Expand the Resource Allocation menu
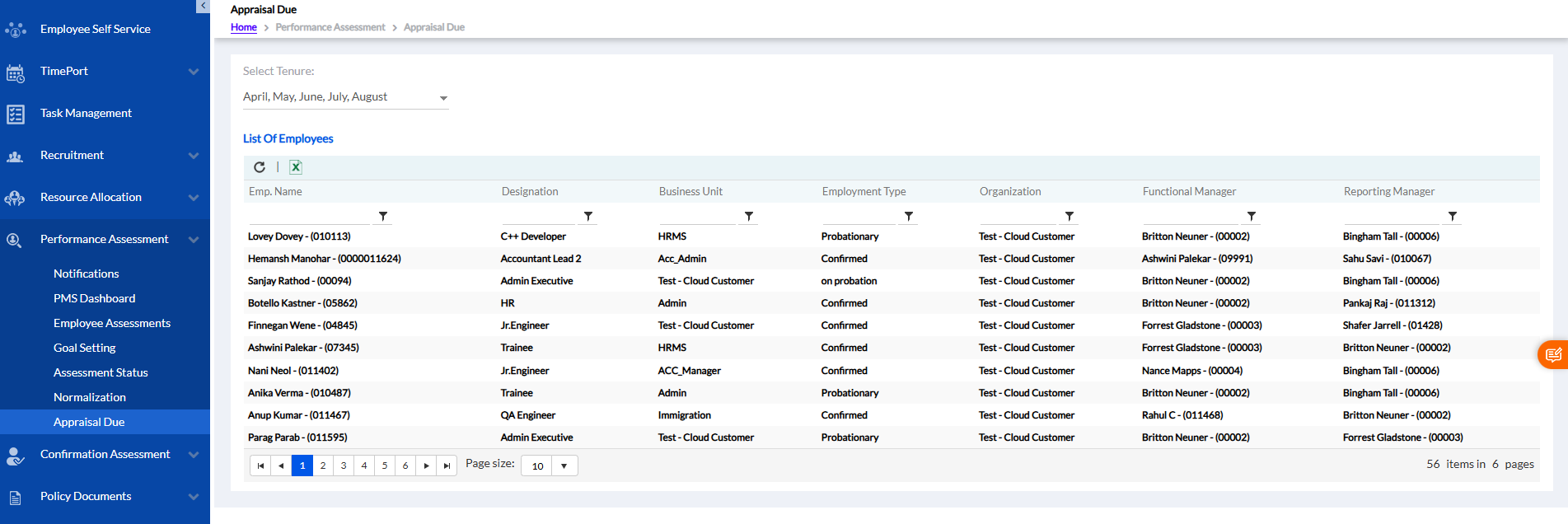Screen dimensions: 1568x524 [x=194, y=198]
